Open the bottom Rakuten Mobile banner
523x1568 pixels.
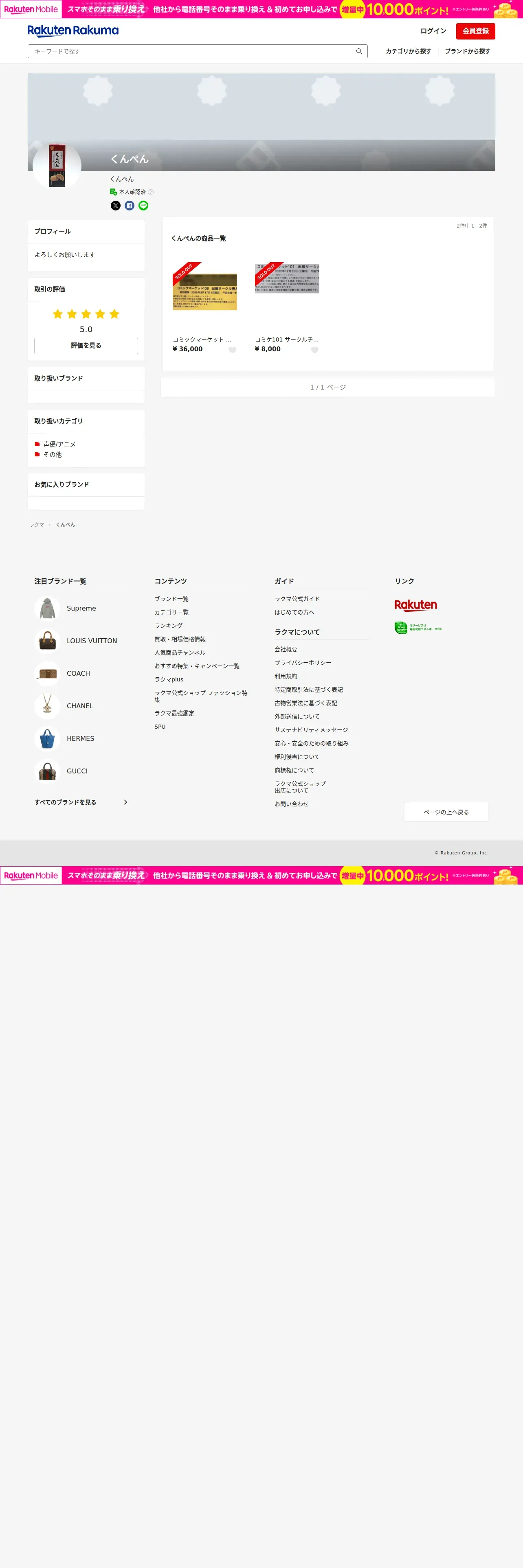click(261, 875)
